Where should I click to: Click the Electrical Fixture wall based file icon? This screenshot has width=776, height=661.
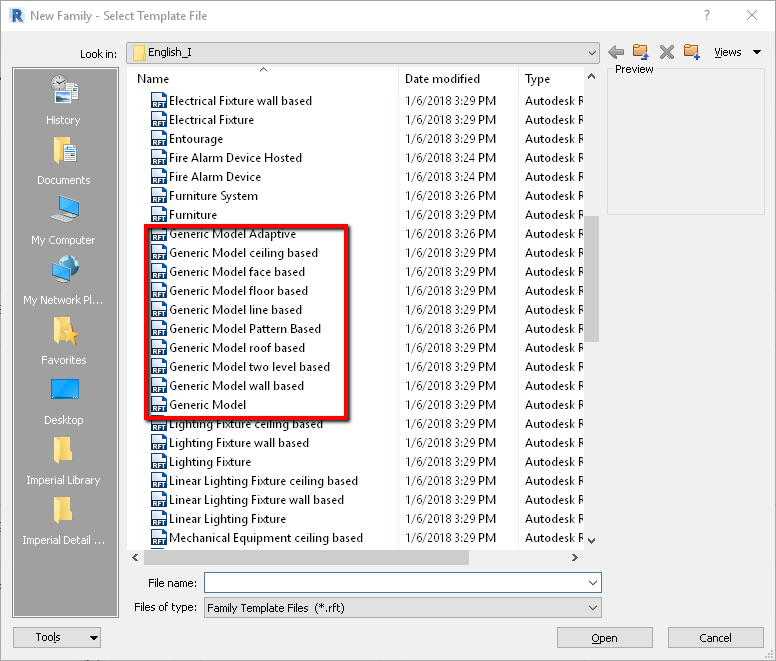(158, 100)
